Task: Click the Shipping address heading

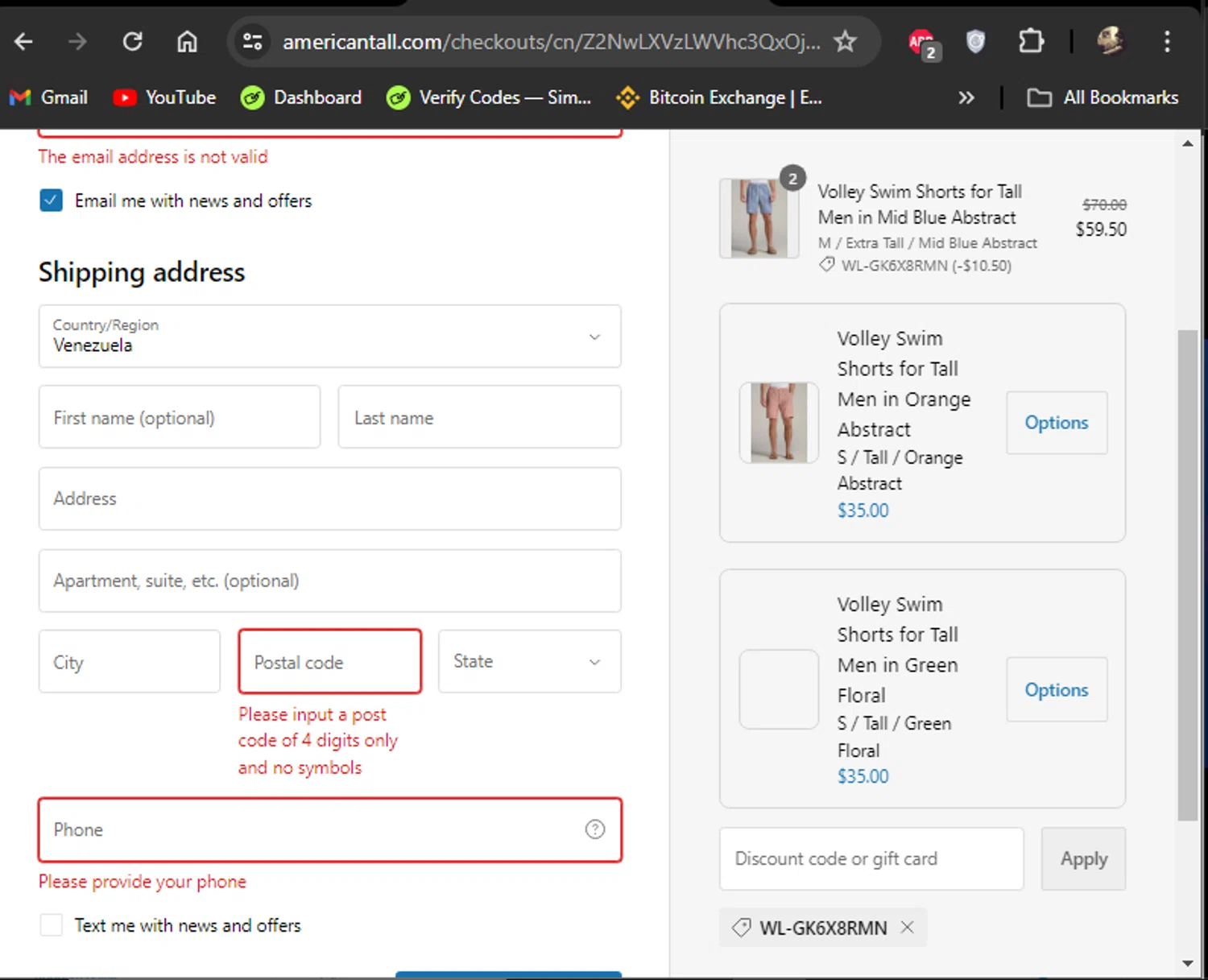Action: [142, 272]
